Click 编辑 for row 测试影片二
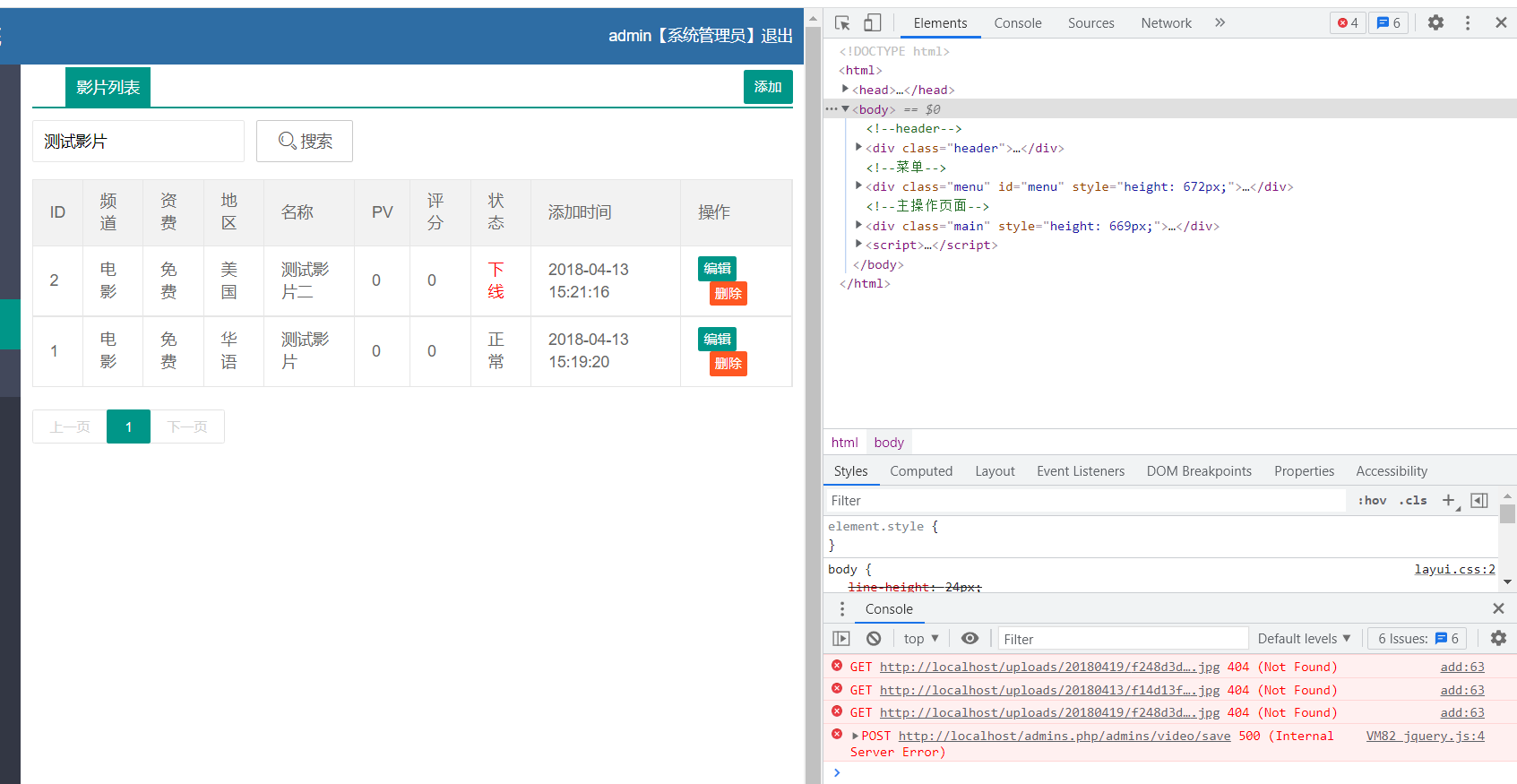The height and width of the screenshot is (784, 1517). click(x=717, y=269)
